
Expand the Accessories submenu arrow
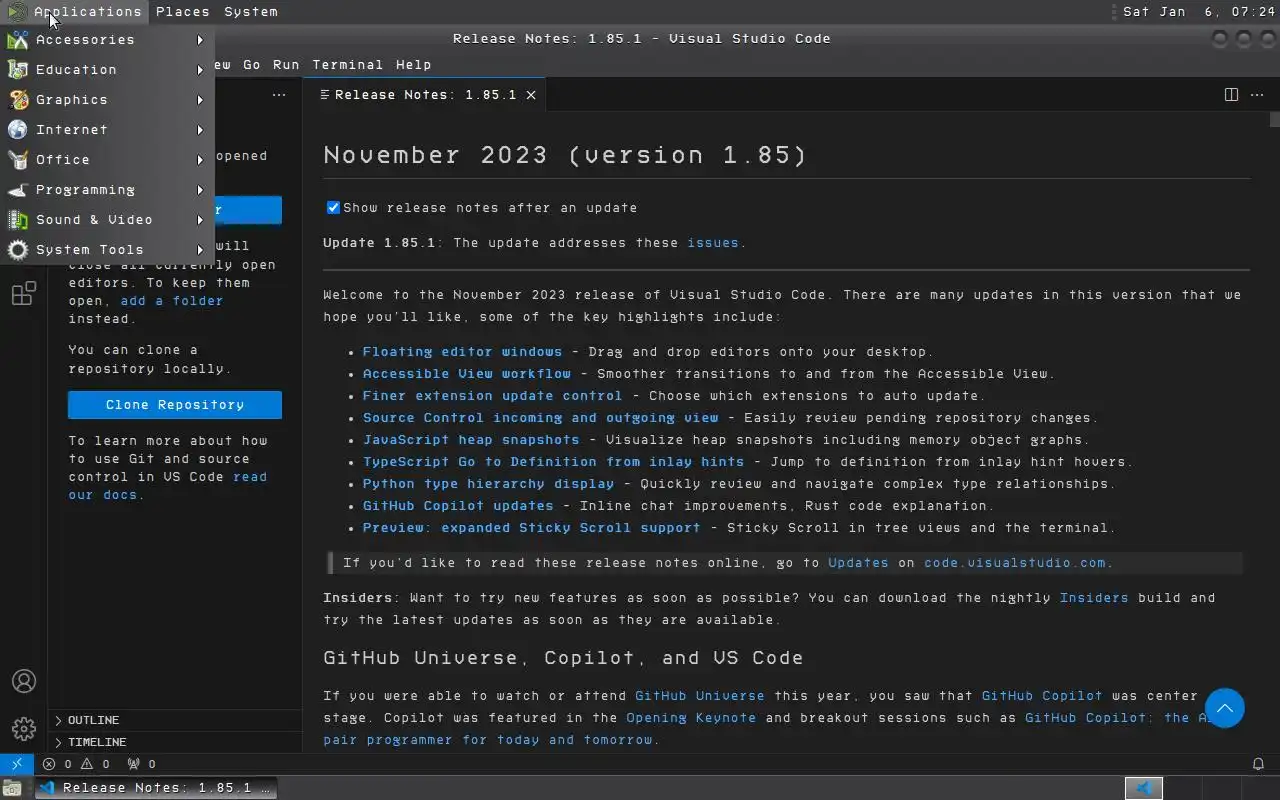tap(200, 40)
